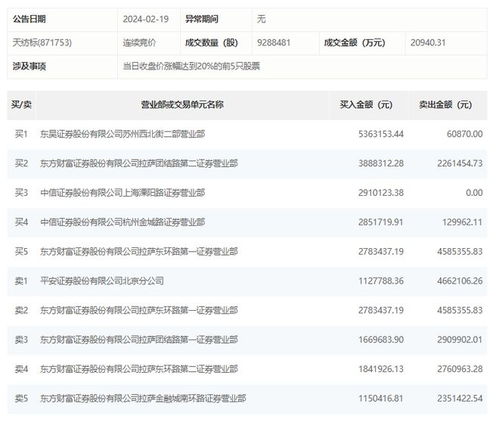This screenshot has width=499, height=425.
Task: Select the trade volume value 9288481
Action: pyautogui.click(x=274, y=43)
